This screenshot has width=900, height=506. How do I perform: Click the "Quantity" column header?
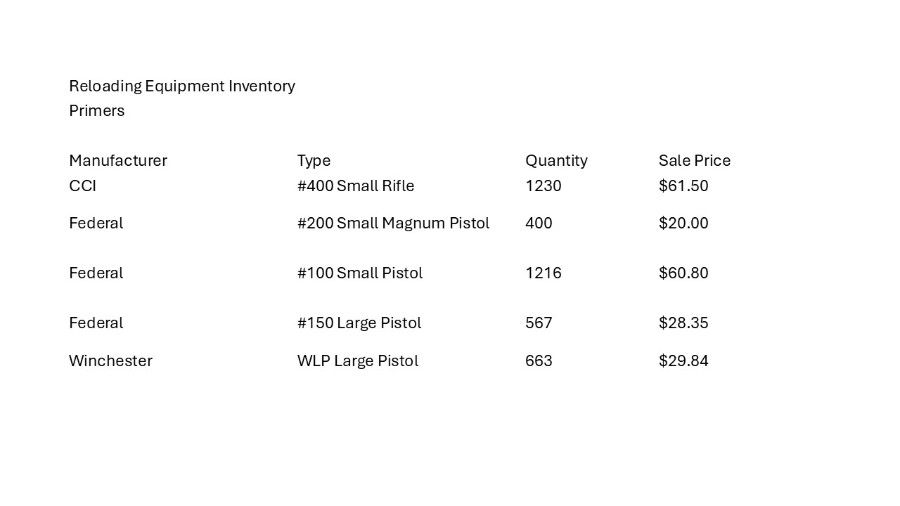pos(556,160)
